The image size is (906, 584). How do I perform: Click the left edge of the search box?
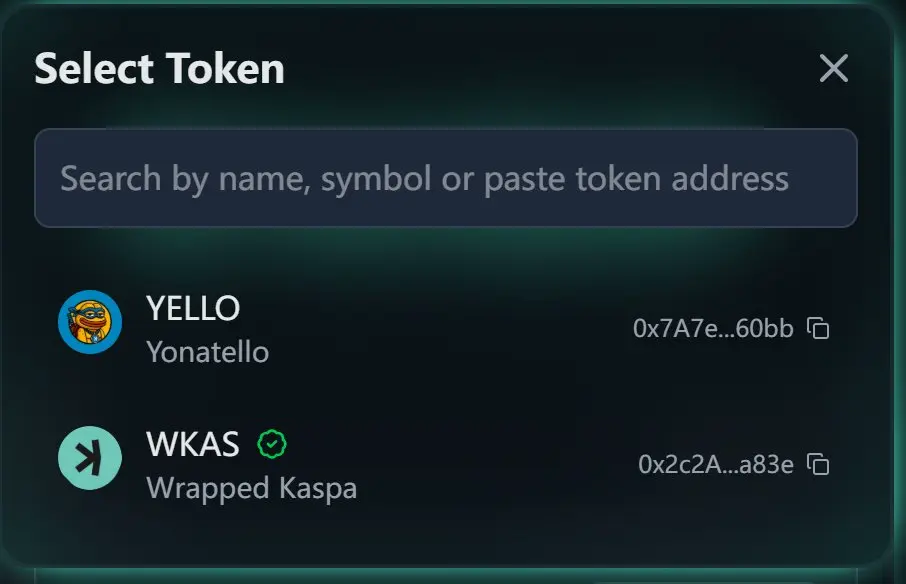46,178
